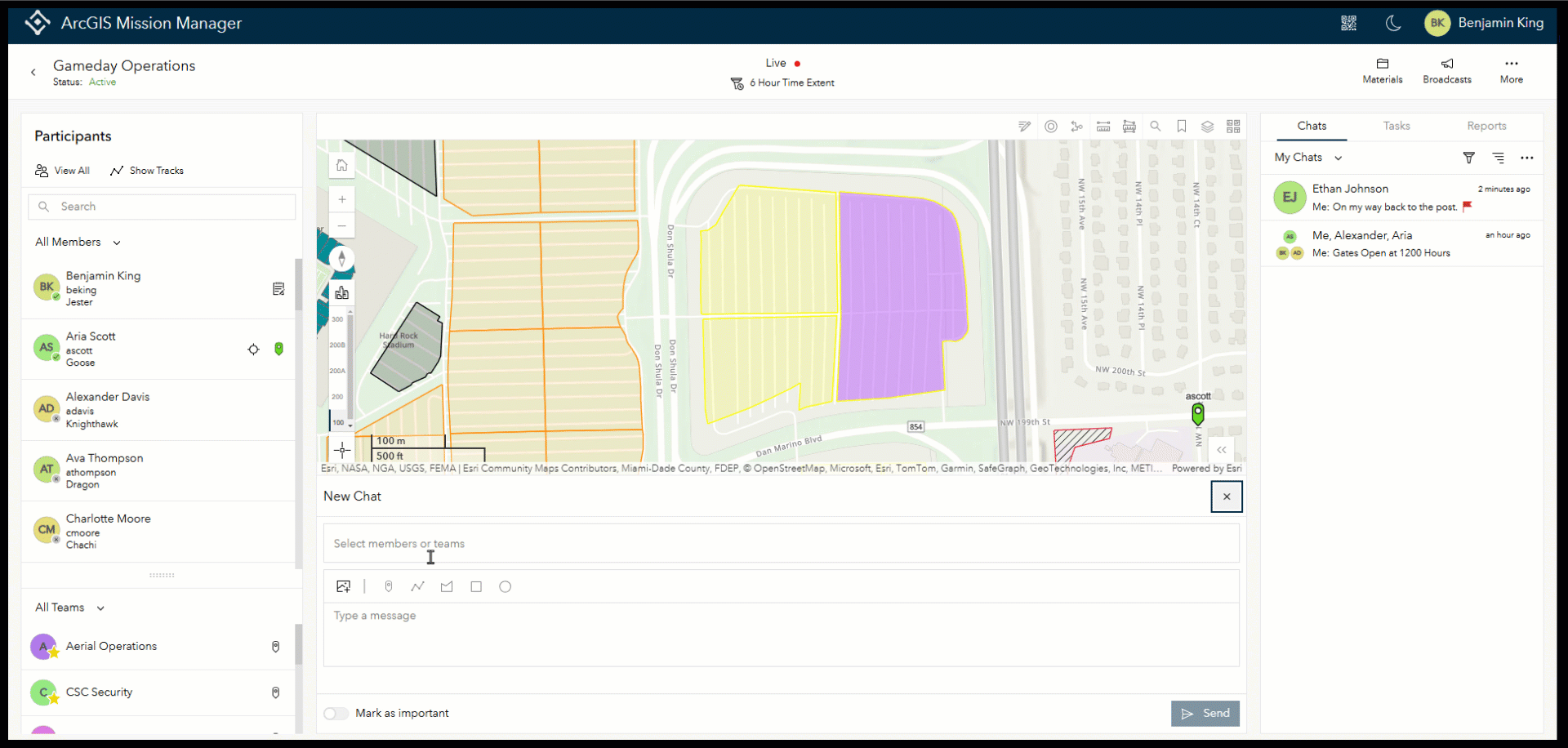Open the map routing tool
Screen dimensions: 1568x748
[1077, 127]
